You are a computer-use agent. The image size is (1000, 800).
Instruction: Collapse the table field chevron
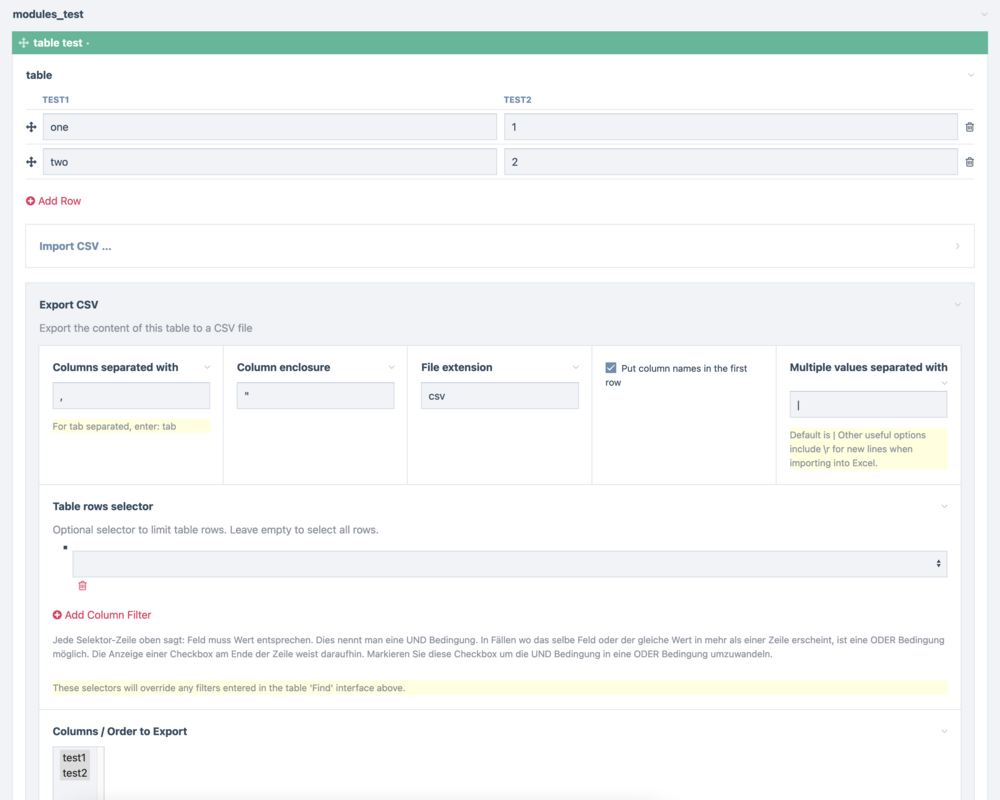click(x=970, y=75)
